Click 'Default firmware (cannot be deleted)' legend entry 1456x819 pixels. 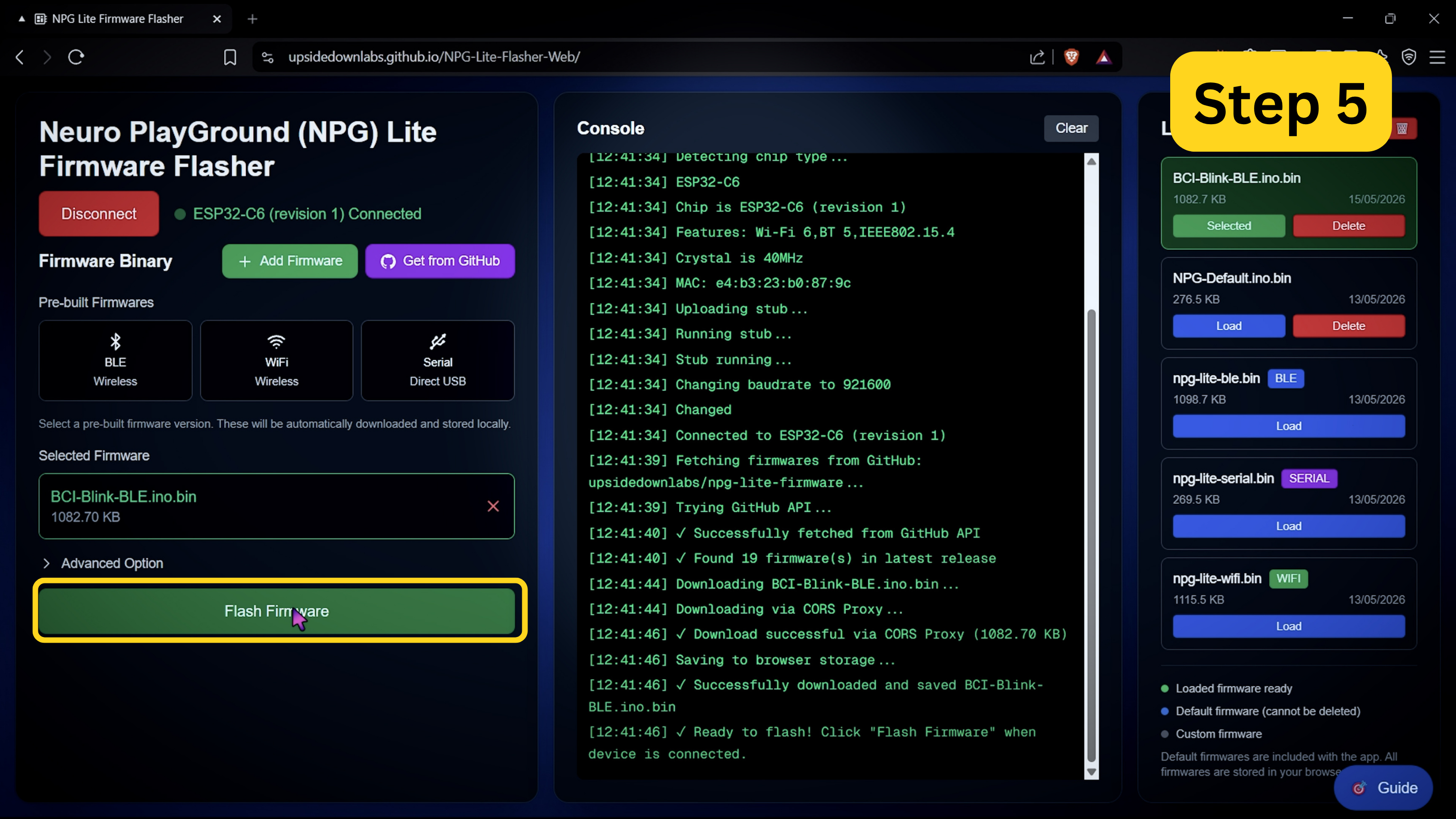pyautogui.click(x=1260, y=711)
